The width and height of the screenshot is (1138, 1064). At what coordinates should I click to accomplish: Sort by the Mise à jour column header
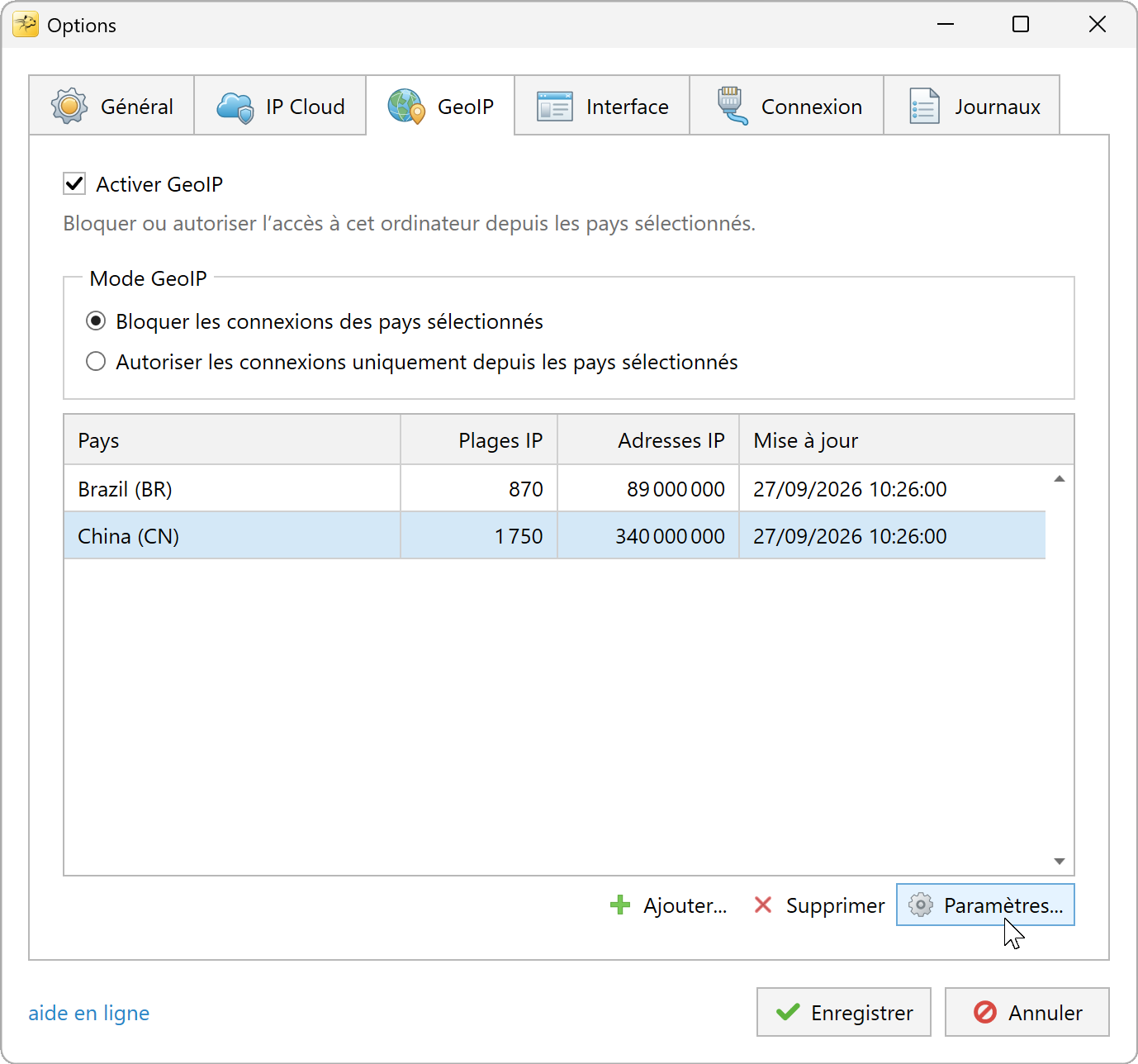coord(907,439)
